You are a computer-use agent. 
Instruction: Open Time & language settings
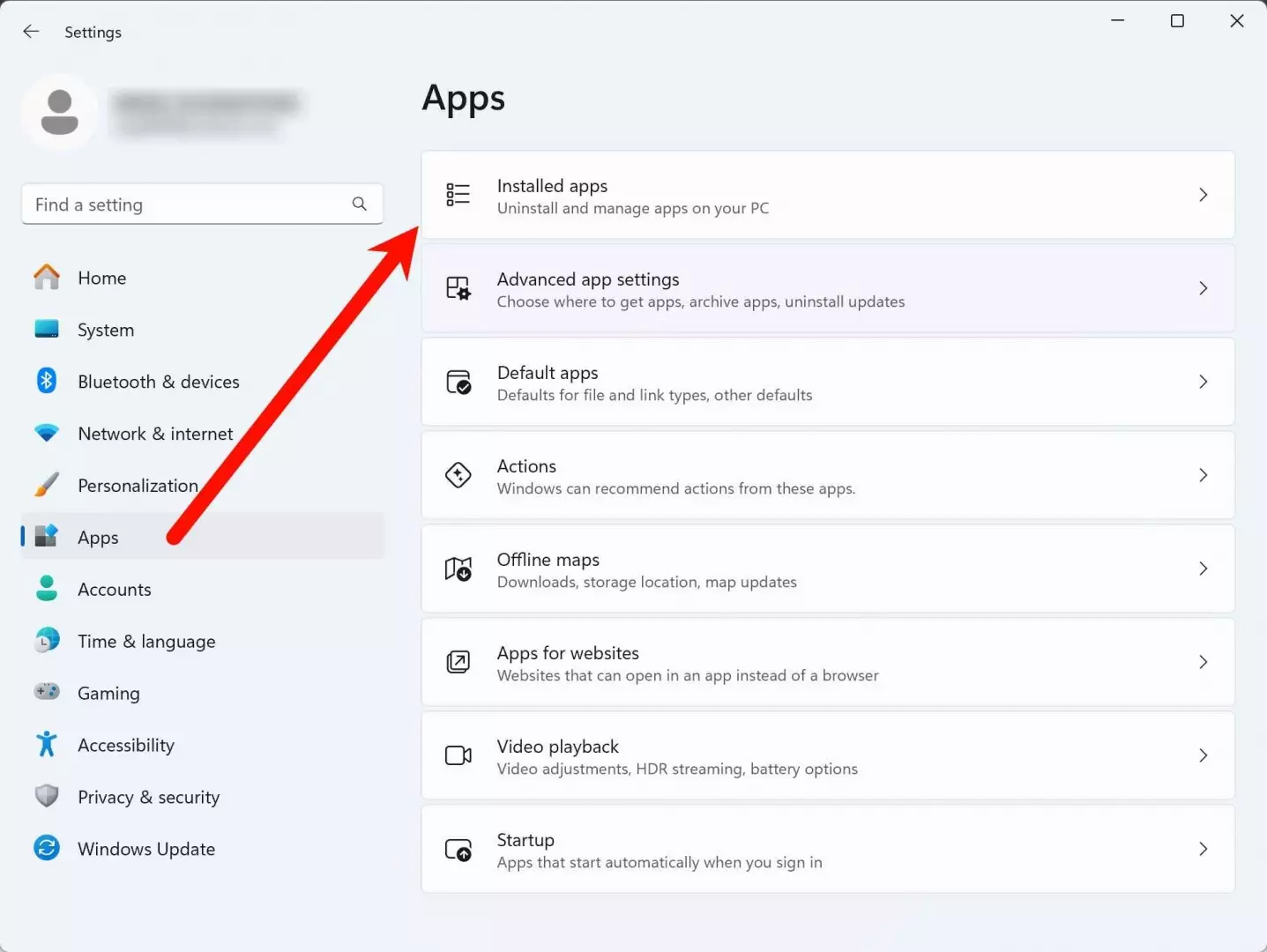(x=203, y=641)
